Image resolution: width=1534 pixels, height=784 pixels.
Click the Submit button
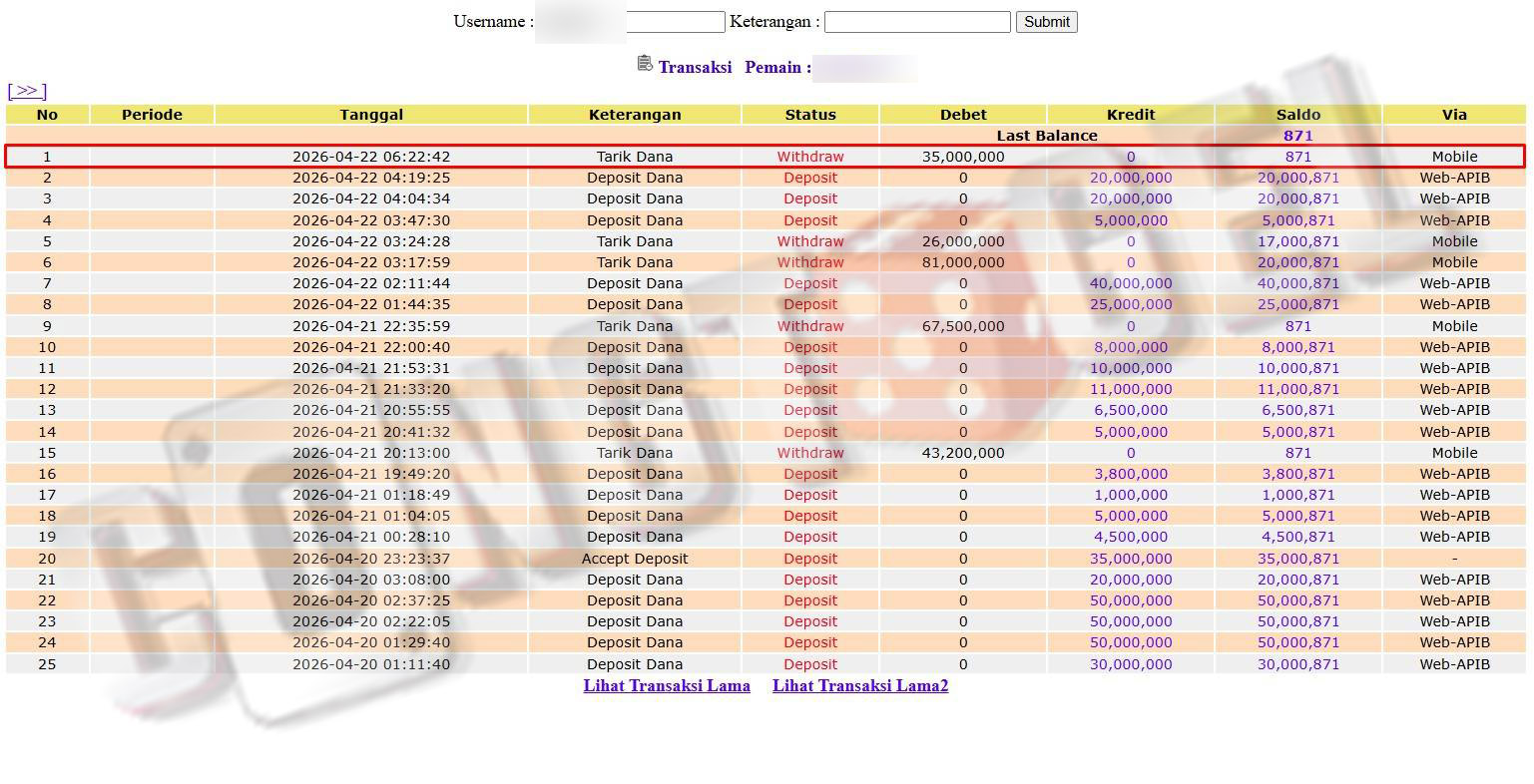pyautogui.click(x=1047, y=22)
